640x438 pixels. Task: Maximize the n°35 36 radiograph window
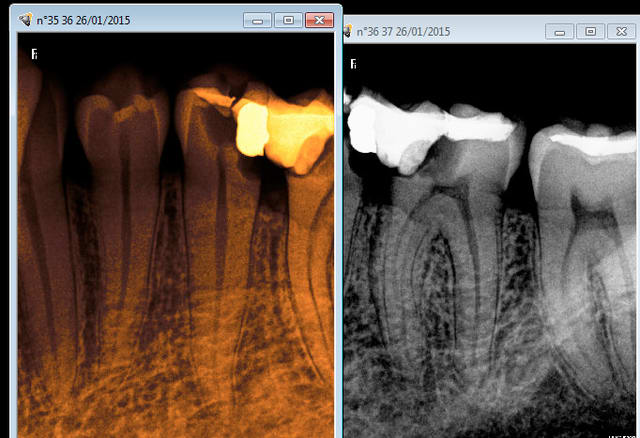pyautogui.click(x=288, y=20)
